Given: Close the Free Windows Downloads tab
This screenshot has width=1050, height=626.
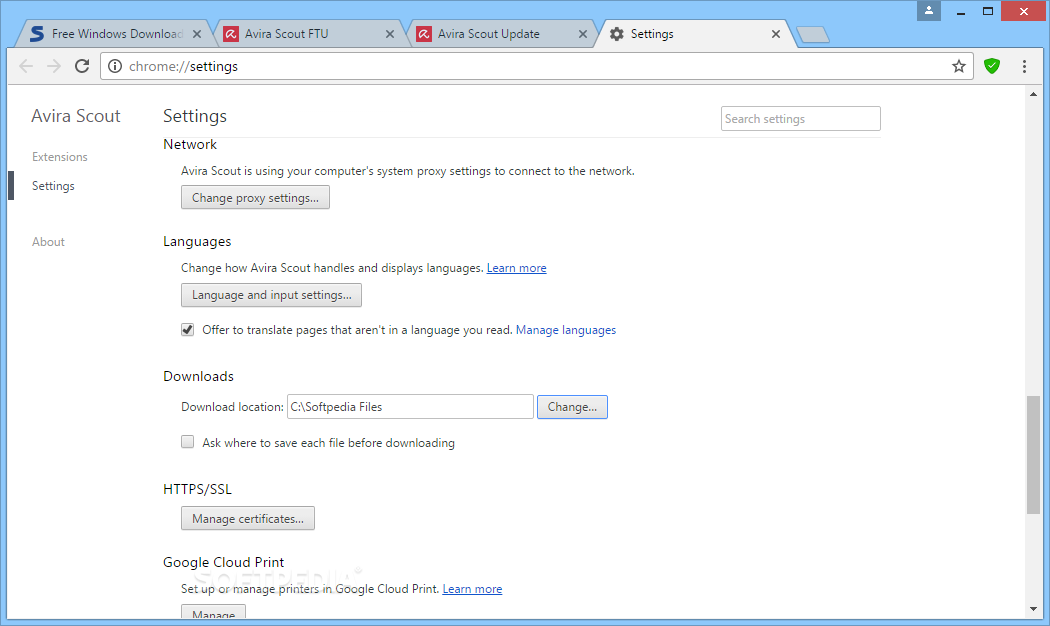Looking at the screenshot, I should click(x=197, y=34).
